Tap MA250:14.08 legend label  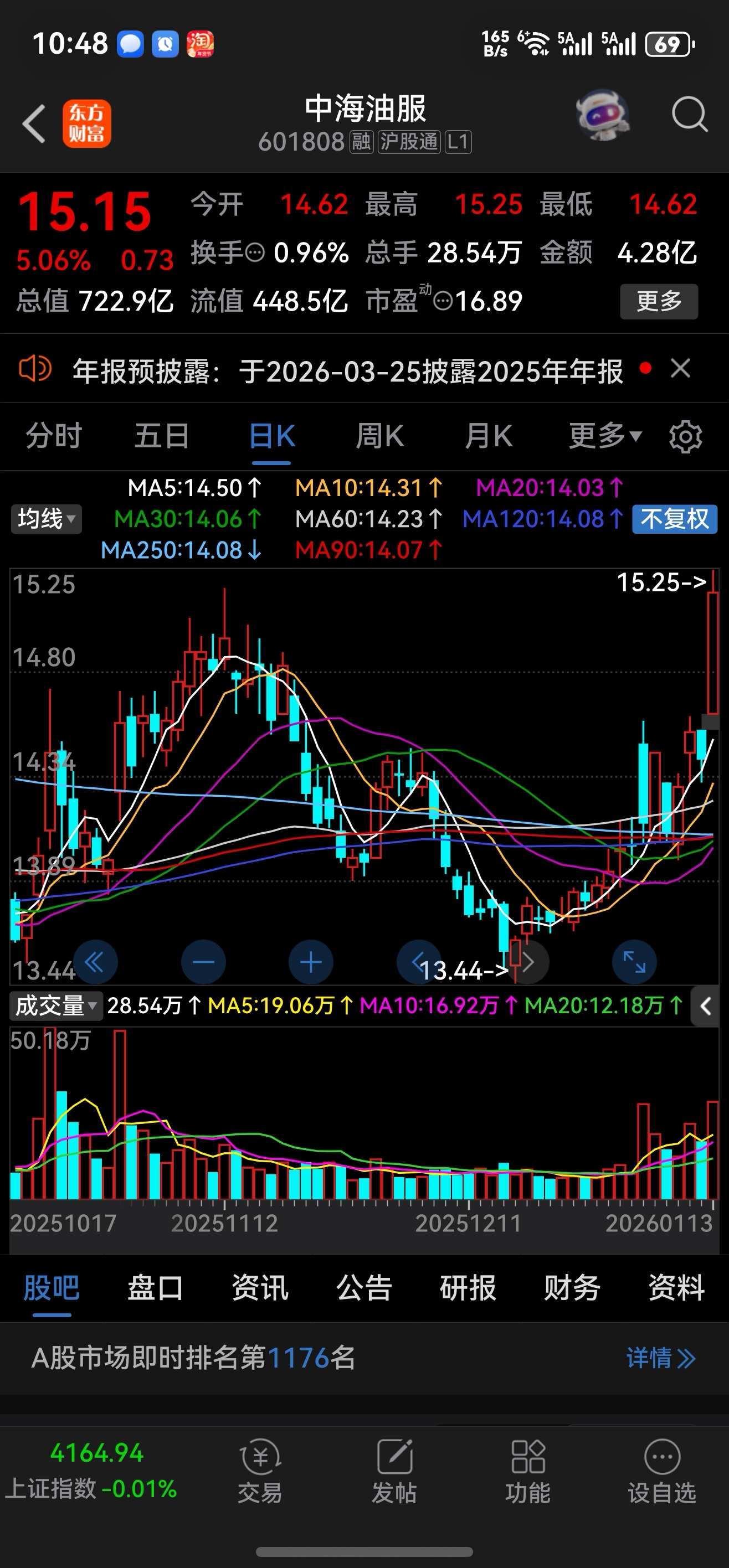click(182, 550)
